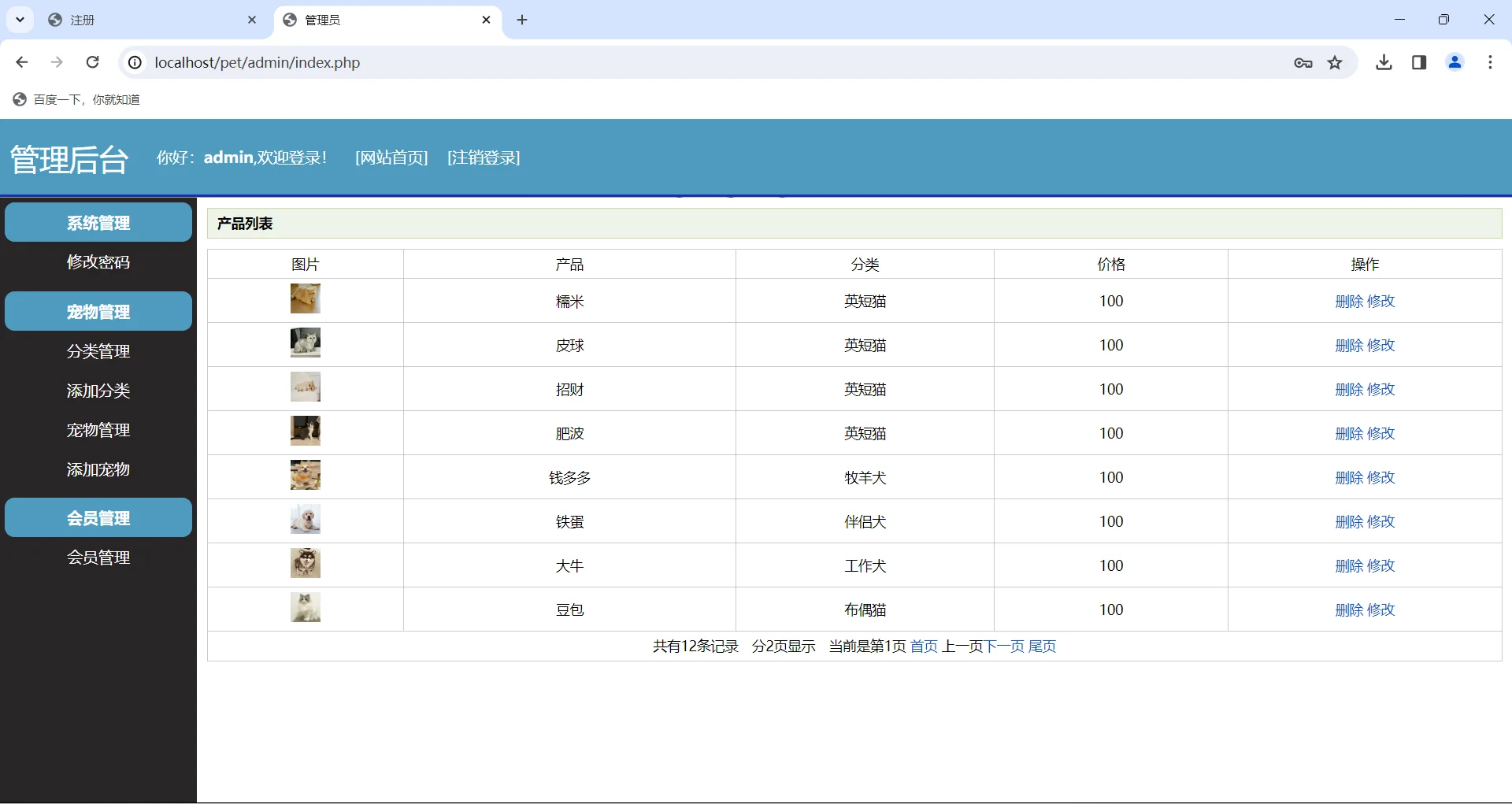
Task: Click the back navigation arrow
Action: 21,62
